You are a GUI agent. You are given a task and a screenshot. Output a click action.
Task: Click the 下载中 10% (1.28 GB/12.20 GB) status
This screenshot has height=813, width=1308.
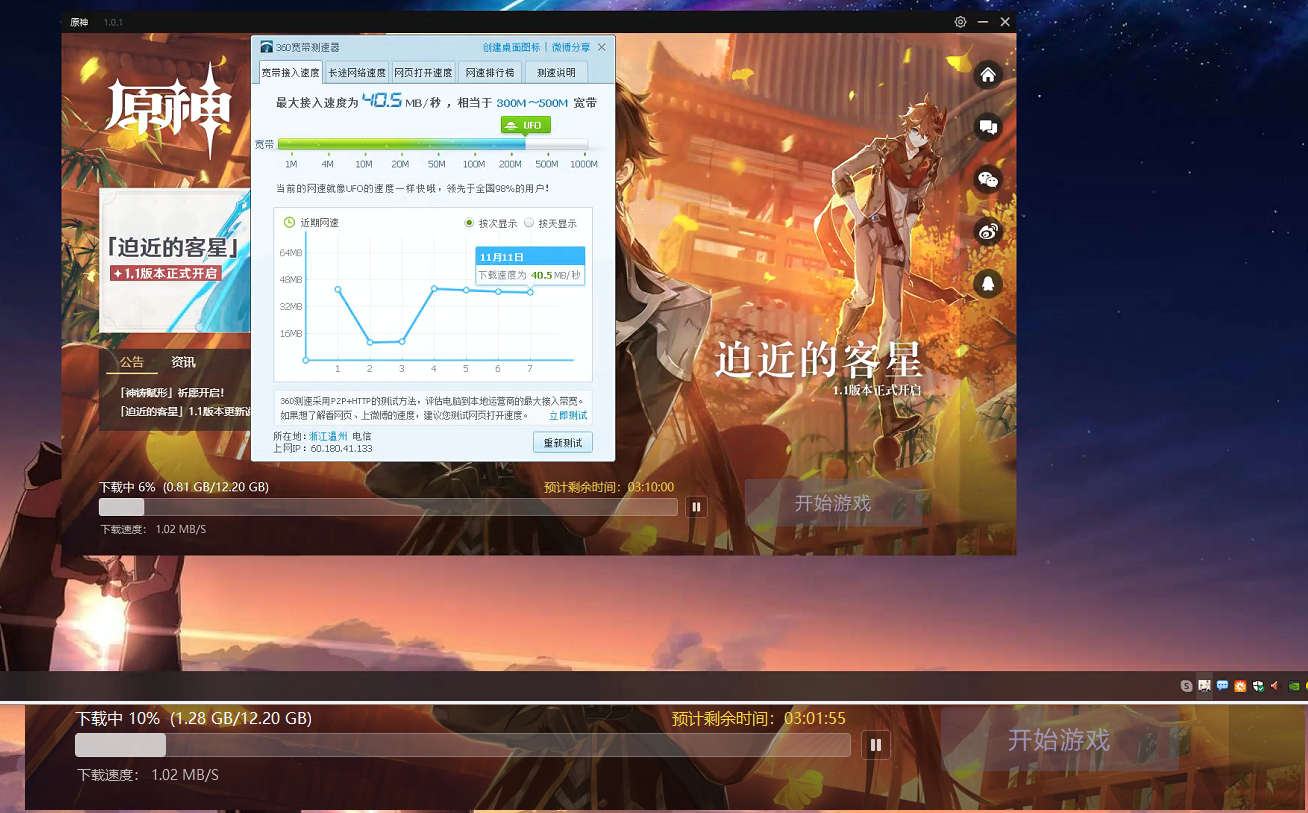(x=194, y=718)
